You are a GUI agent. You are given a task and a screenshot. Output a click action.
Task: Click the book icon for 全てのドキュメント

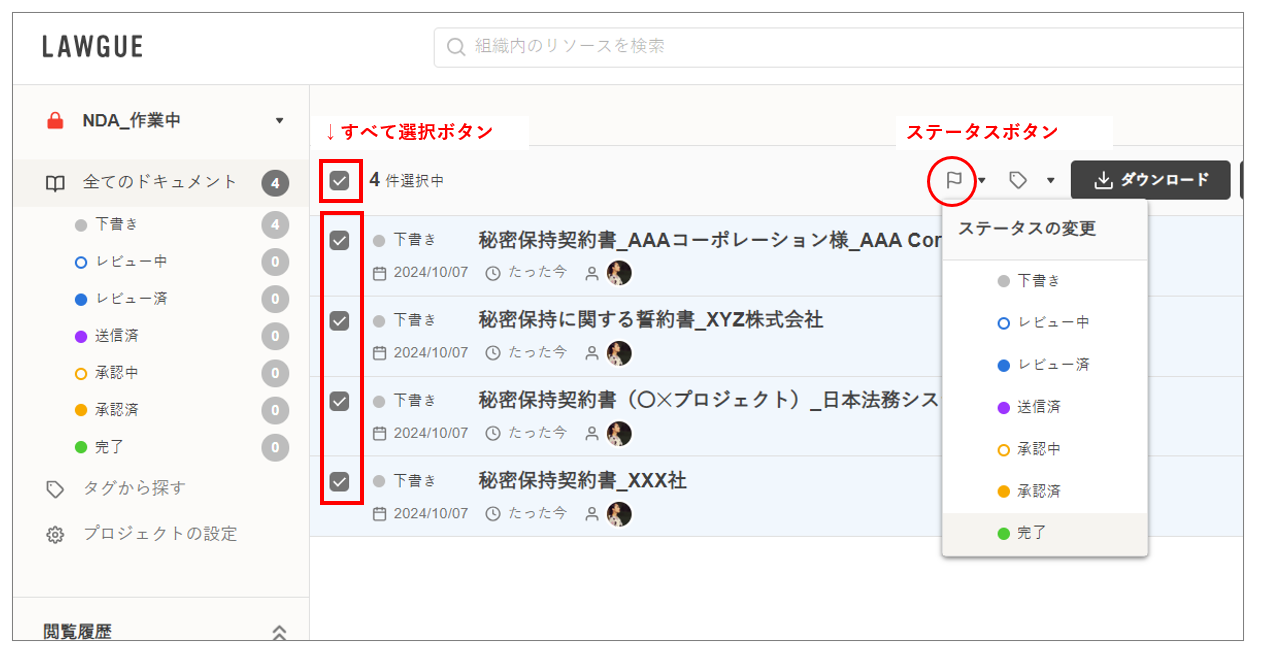click(56, 183)
